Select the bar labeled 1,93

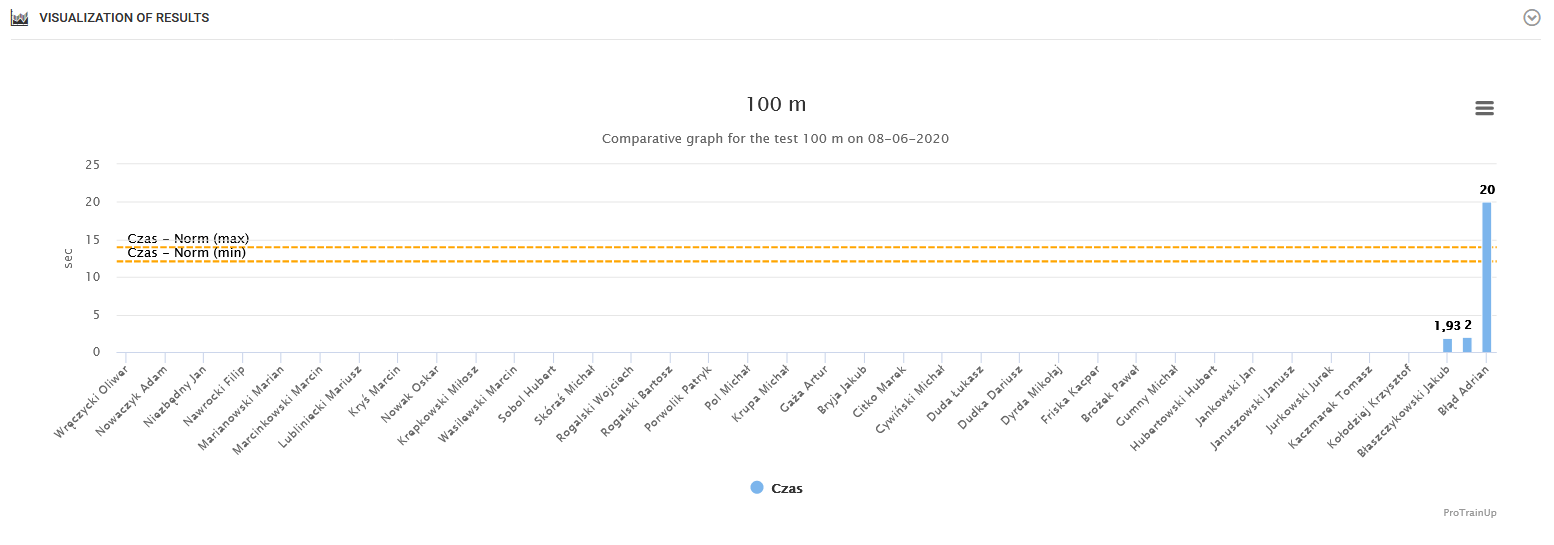1447,345
